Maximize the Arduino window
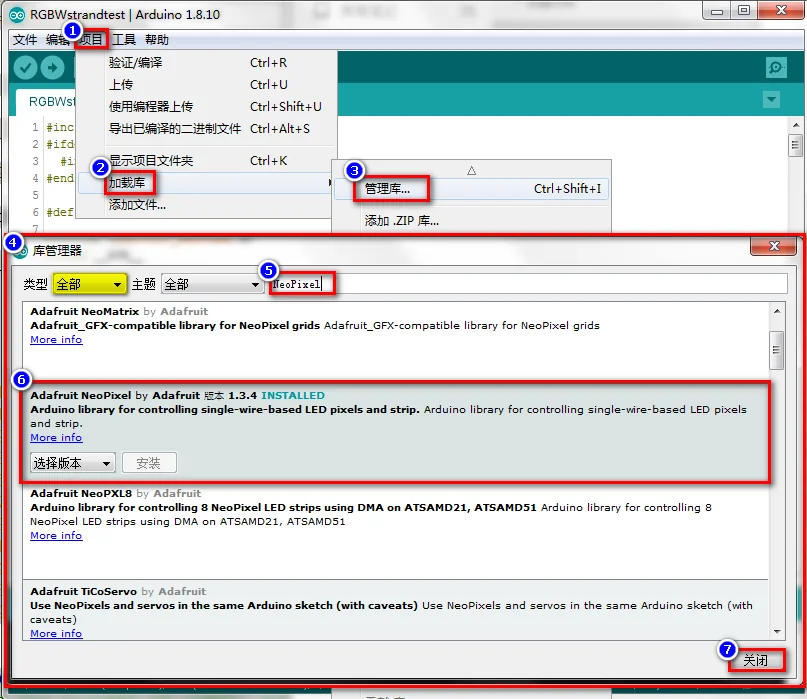807x699 pixels. pos(744,11)
